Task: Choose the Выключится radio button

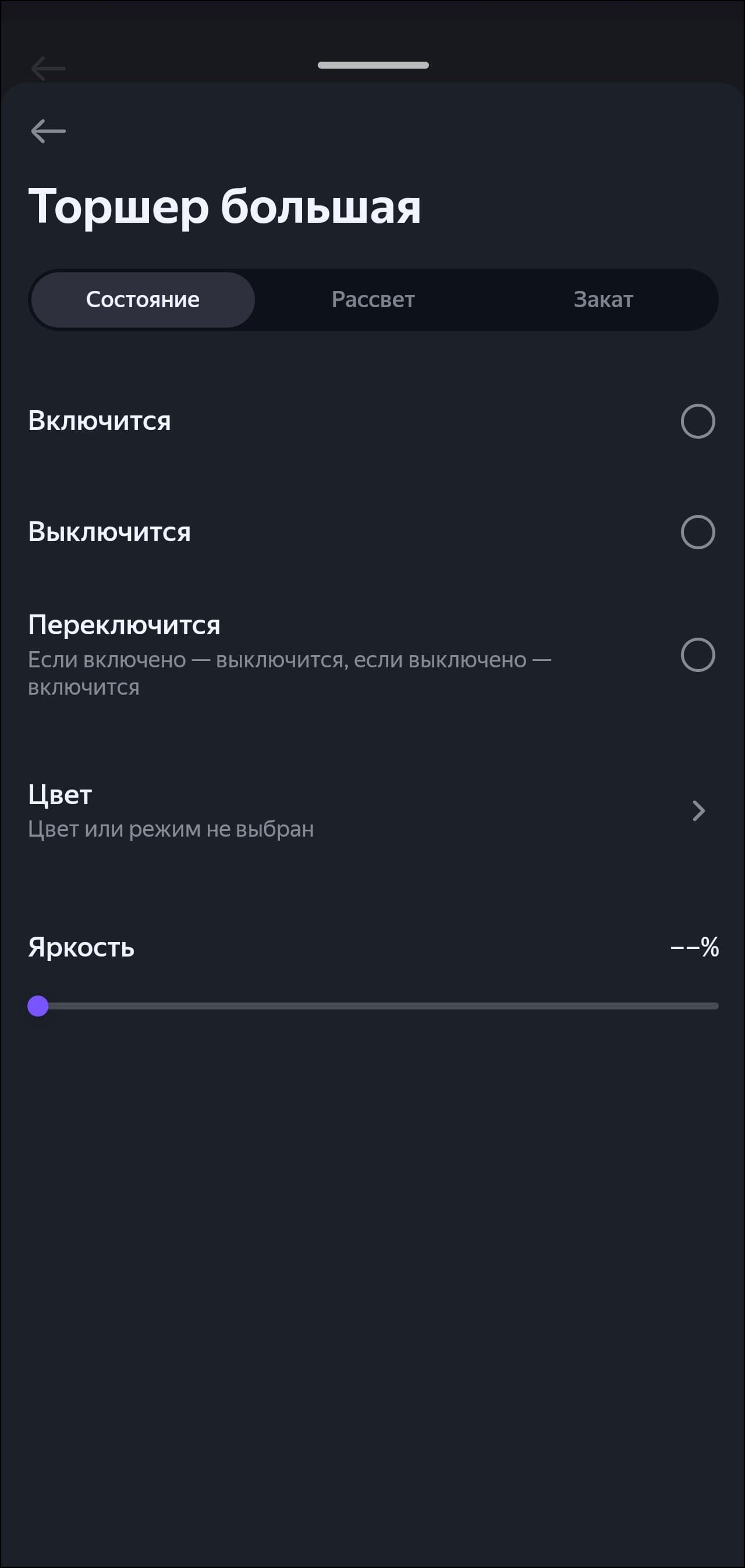Action: [697, 532]
